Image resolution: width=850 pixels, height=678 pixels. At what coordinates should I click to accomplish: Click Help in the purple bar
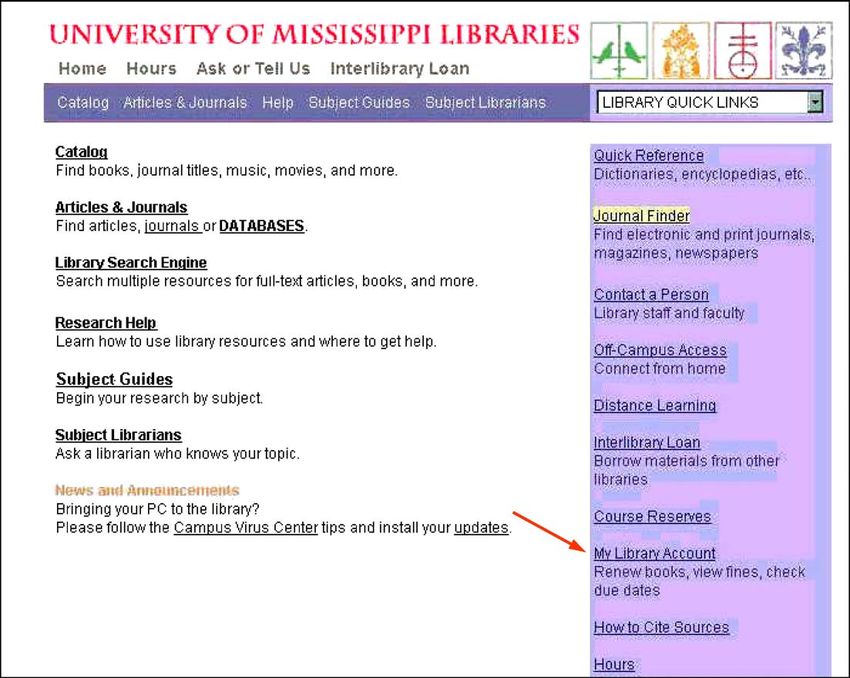point(278,102)
